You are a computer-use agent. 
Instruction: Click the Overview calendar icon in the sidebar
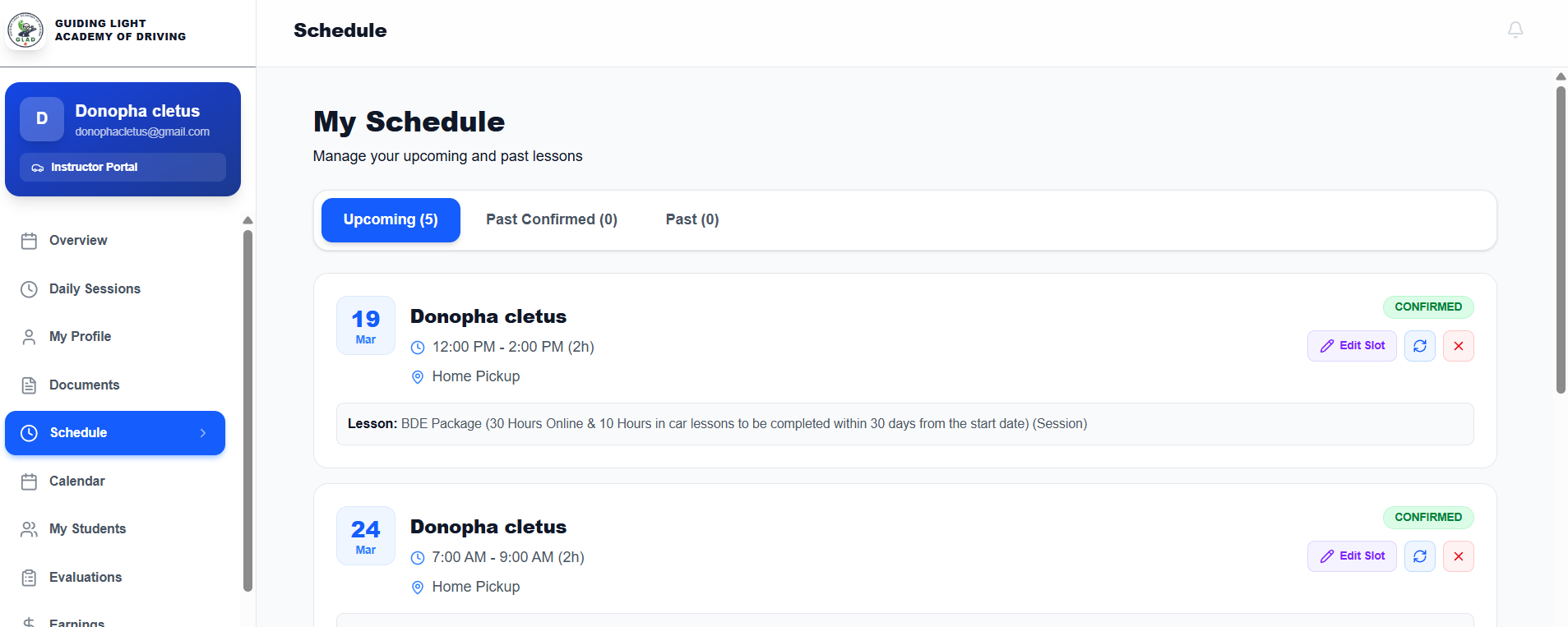point(29,241)
